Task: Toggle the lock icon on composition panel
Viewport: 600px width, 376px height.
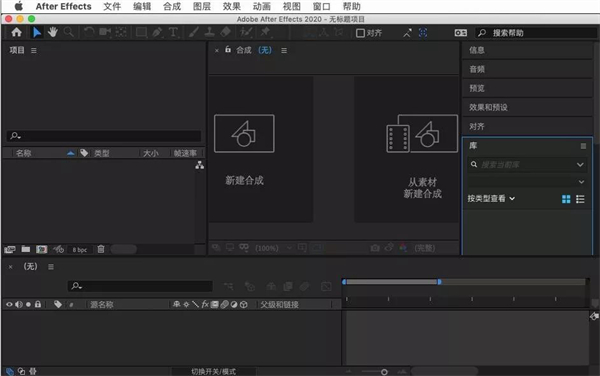Action: click(x=228, y=49)
